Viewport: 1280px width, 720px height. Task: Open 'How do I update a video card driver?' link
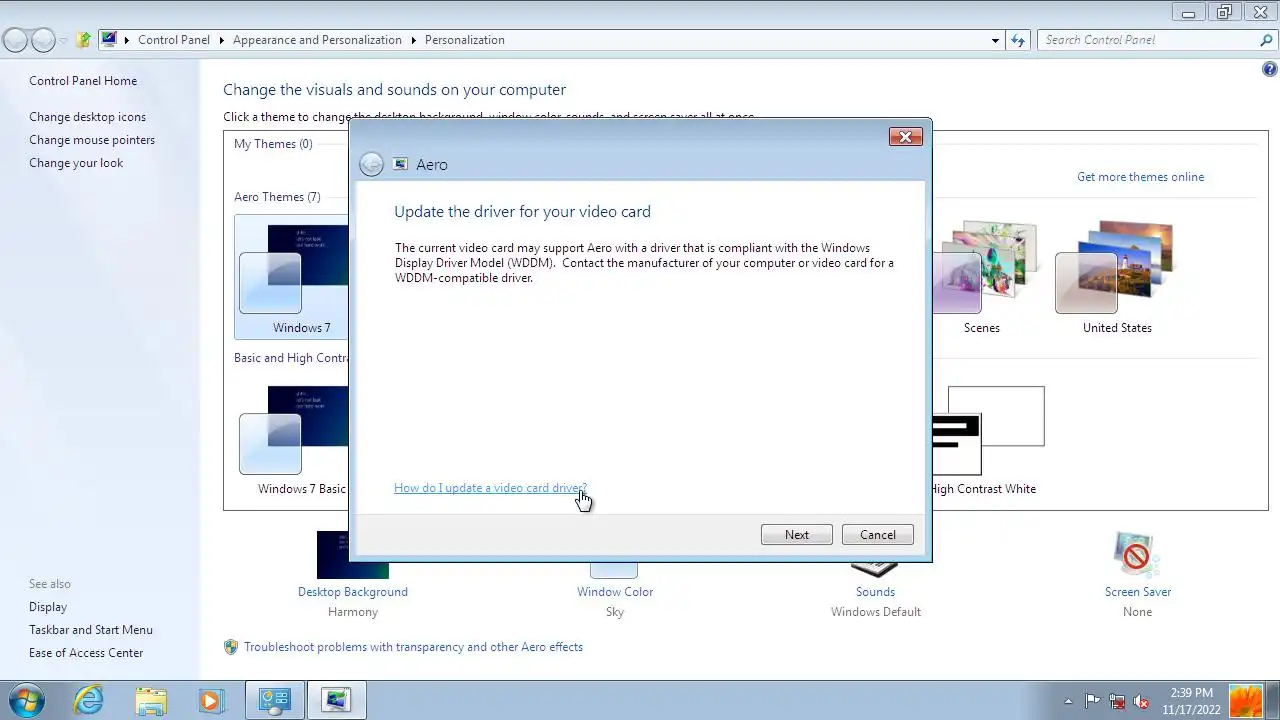coord(490,488)
